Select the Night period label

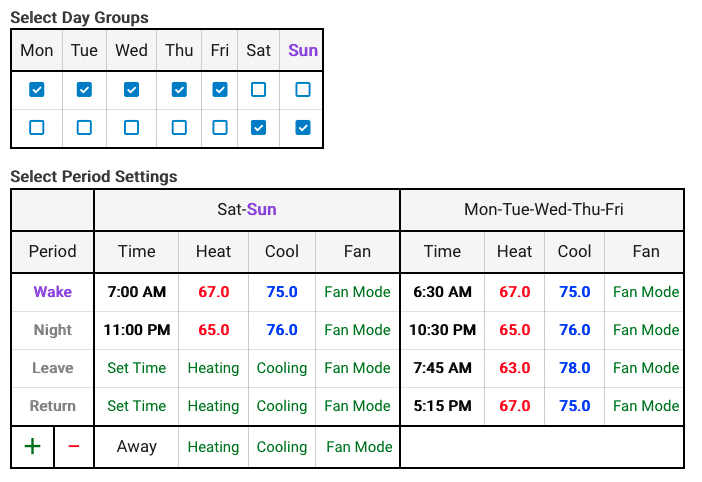[52, 330]
